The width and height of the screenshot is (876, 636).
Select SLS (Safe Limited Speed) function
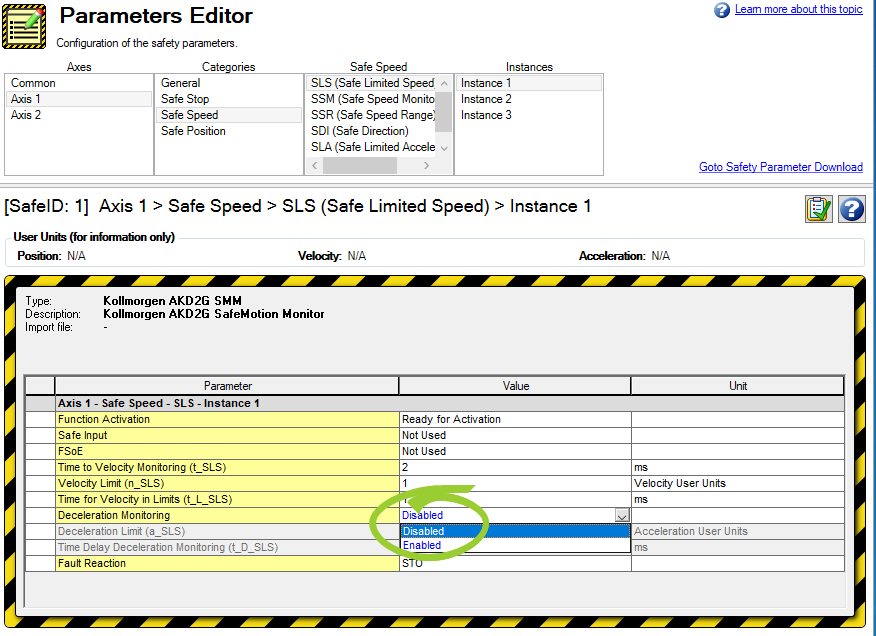pyautogui.click(x=371, y=83)
